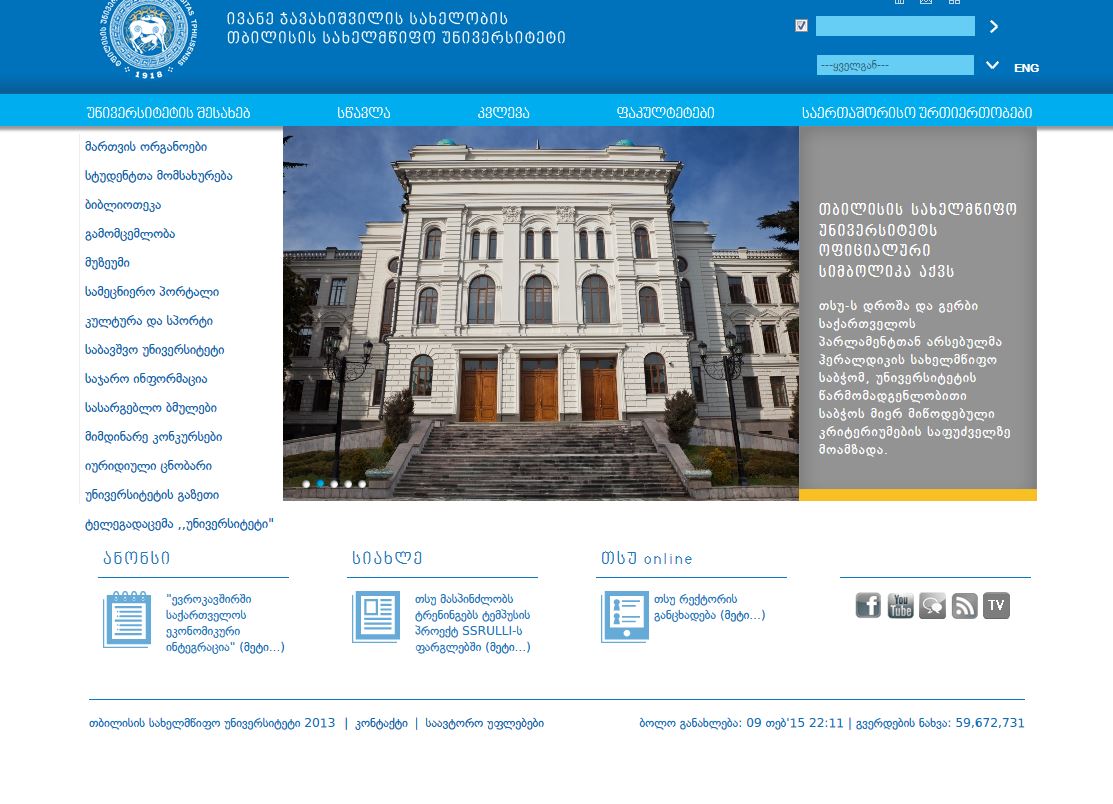Image resolution: width=1113 pixels, height=804 pixels.
Task: Click the down chevron next to ყველგან
Action: click(x=992, y=65)
